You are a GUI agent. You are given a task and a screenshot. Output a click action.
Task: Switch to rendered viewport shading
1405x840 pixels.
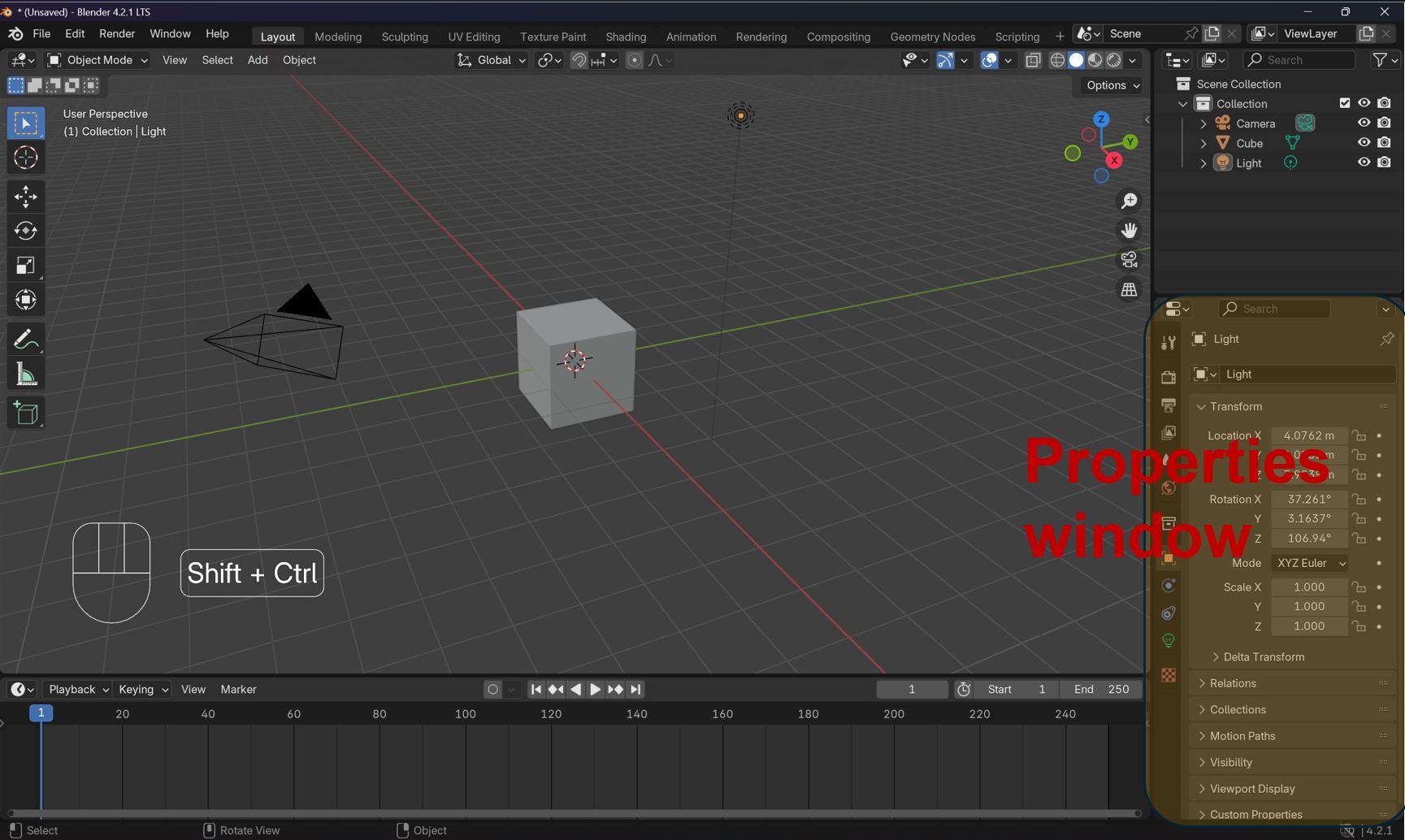1113,60
